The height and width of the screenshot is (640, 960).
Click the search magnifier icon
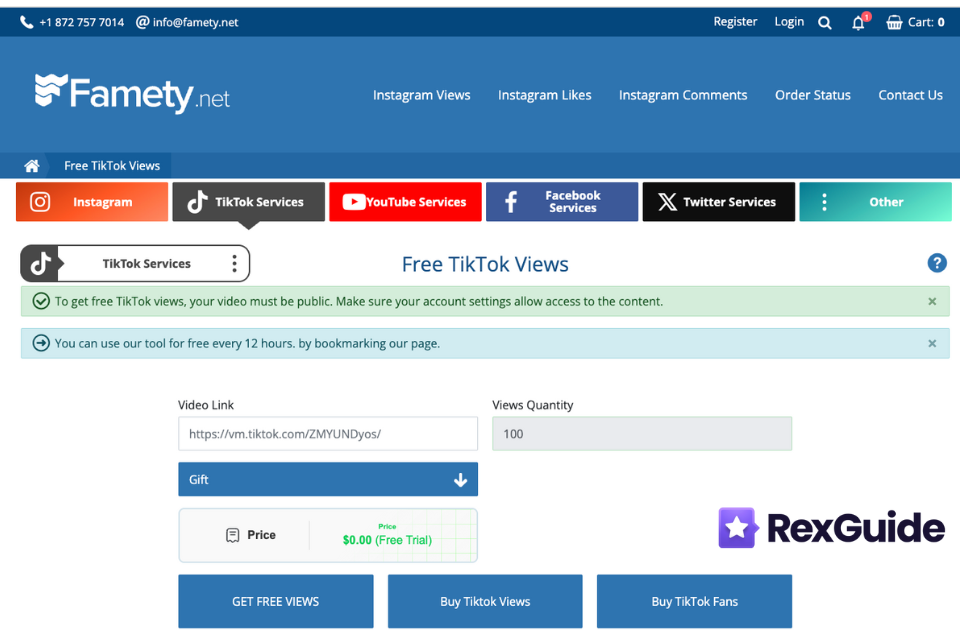click(x=825, y=23)
